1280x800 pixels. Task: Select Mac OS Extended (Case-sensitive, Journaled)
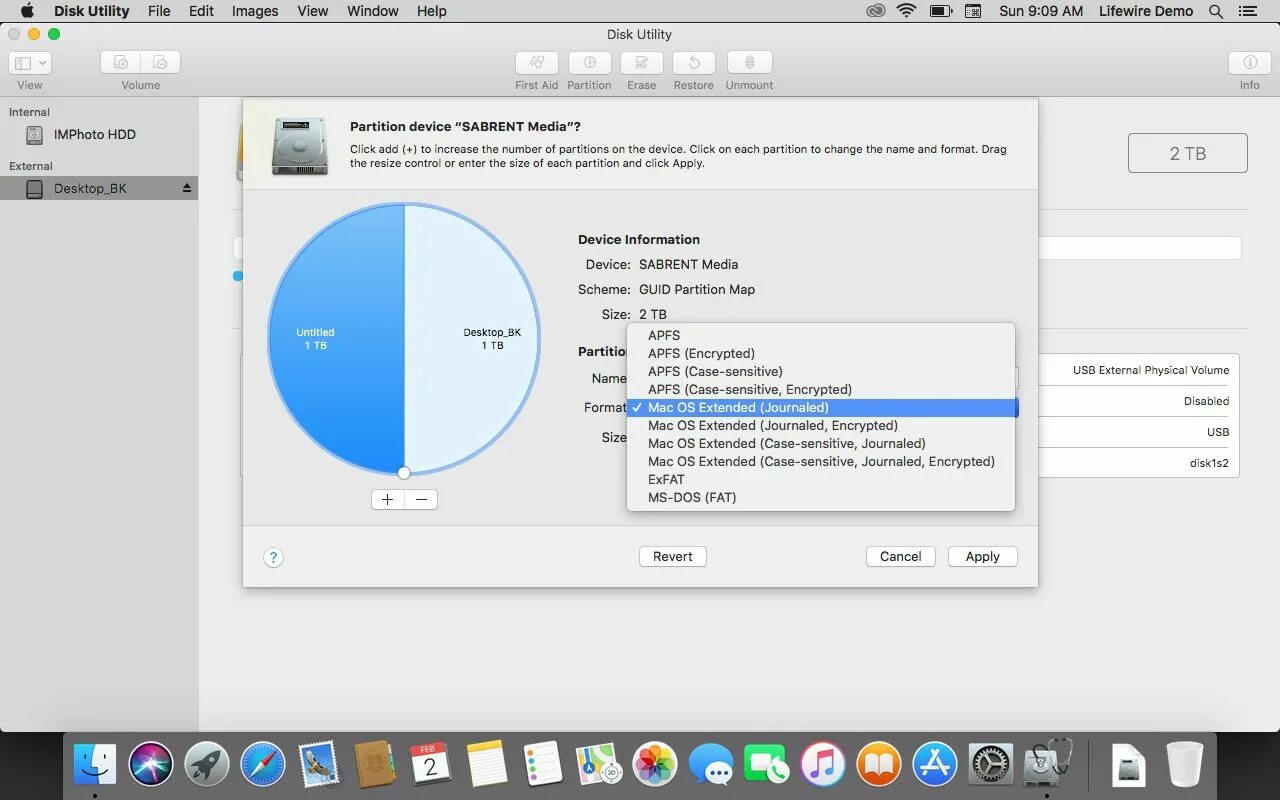tap(821, 443)
